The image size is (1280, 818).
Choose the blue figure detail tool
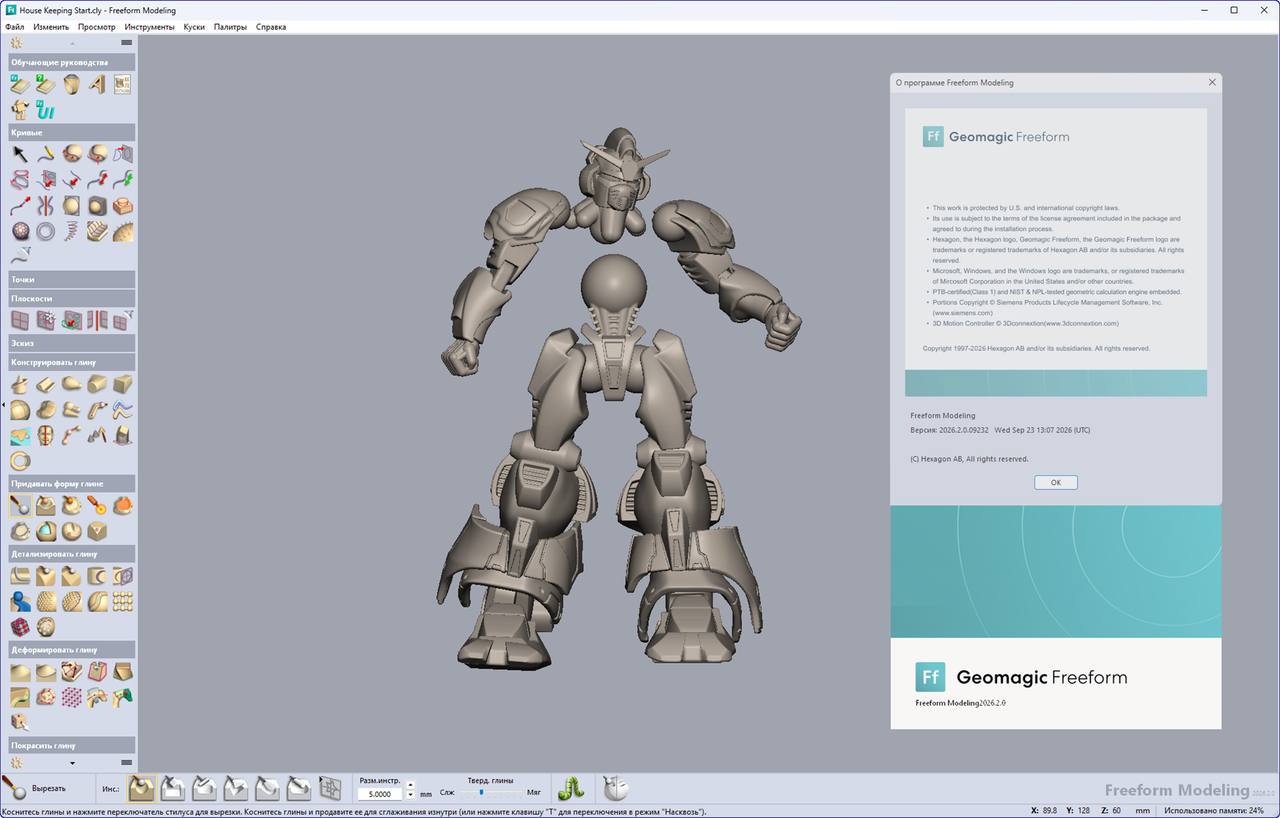click(21, 601)
